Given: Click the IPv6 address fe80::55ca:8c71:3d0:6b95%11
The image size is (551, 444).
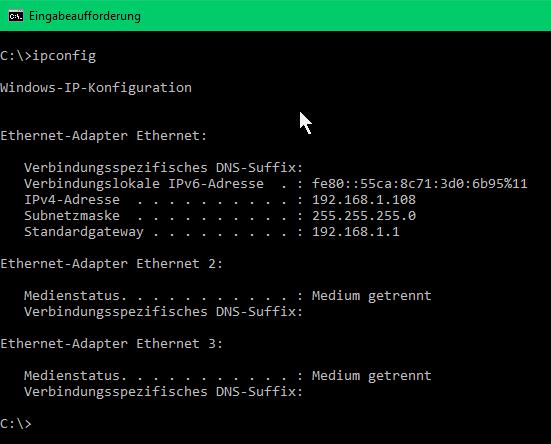Looking at the screenshot, I should [x=420, y=184].
